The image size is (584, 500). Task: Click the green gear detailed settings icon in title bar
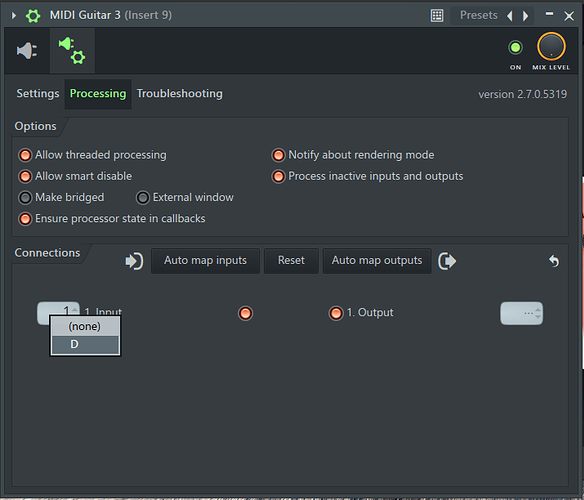click(x=33, y=16)
